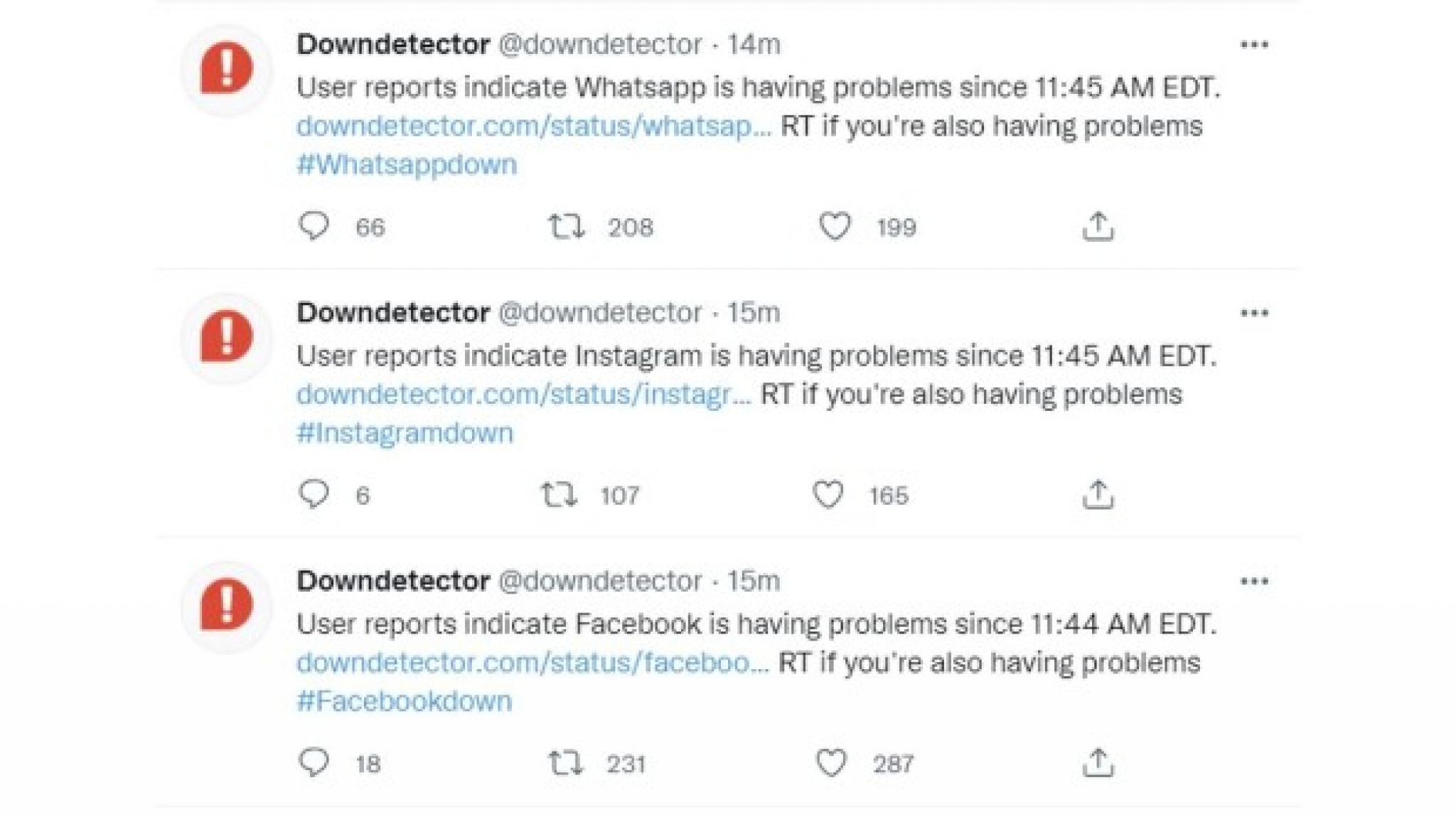Reply to the Facebook outage tweet
Image resolution: width=1456 pixels, height=817 pixels.
coord(314,762)
